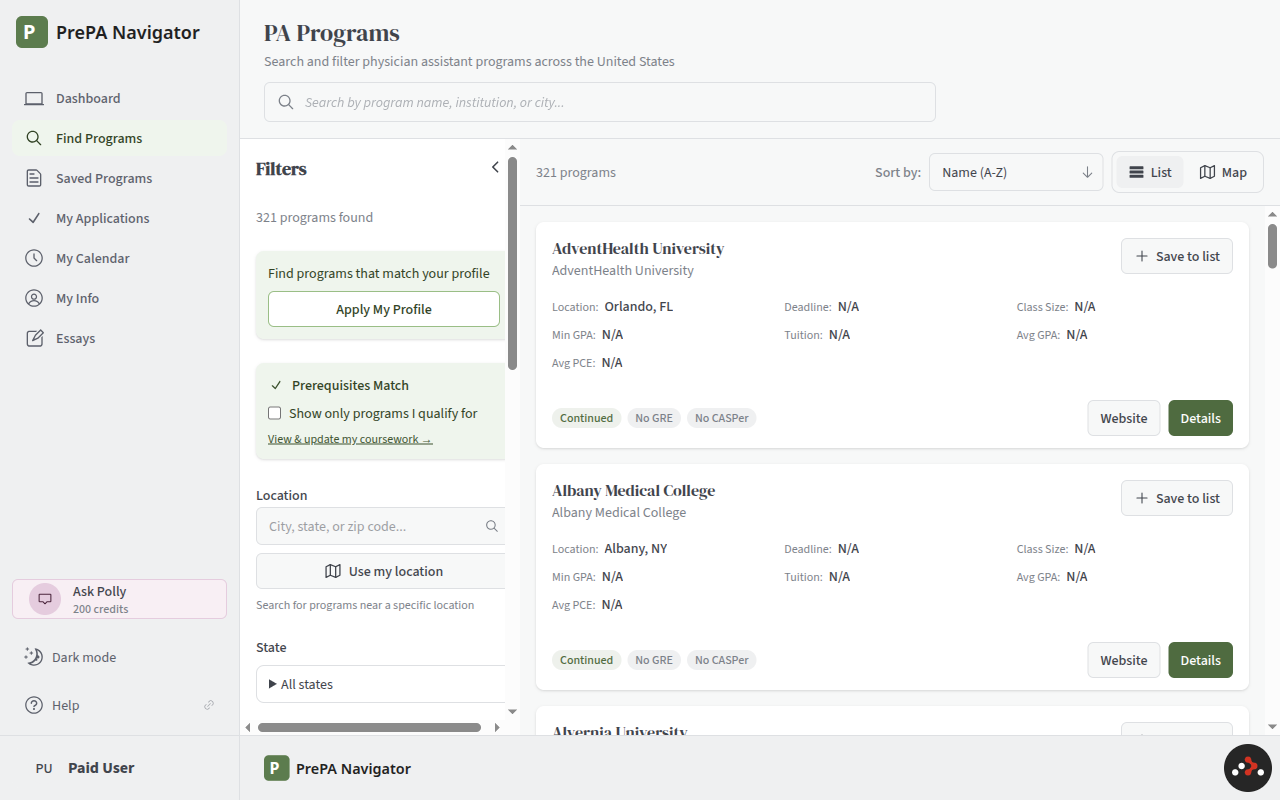The width and height of the screenshot is (1280, 800).
Task: Click the My Calendar clock icon
Action: 34,258
